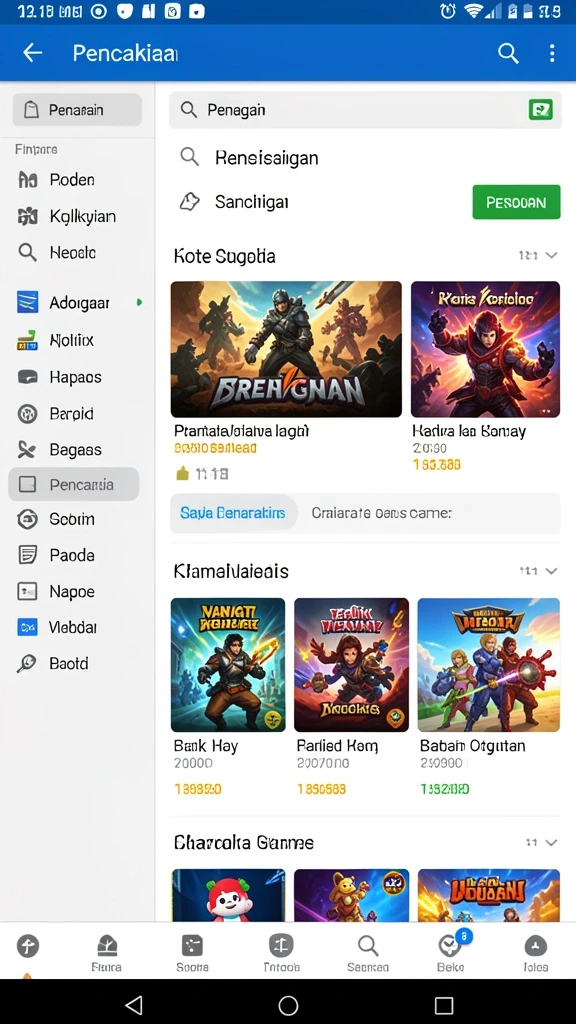The width and height of the screenshot is (576, 1024).
Task: Click the green icon in search field
Action: click(540, 110)
